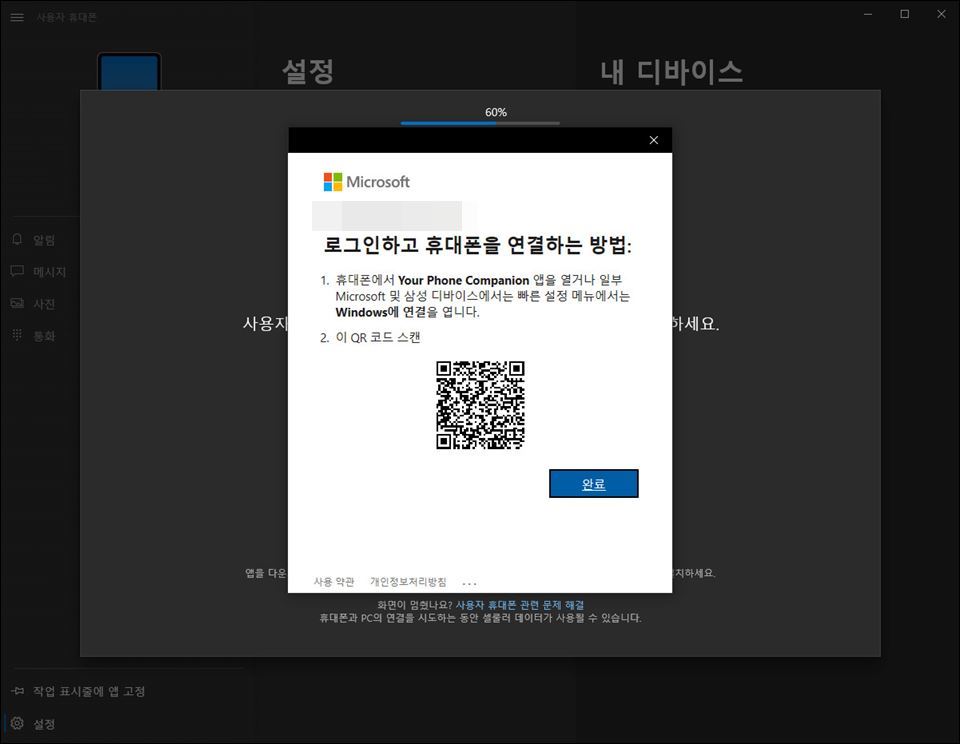Screen dimensions: 960x744
Task: Open the hamburger navigation menu
Action: click(x=17, y=18)
